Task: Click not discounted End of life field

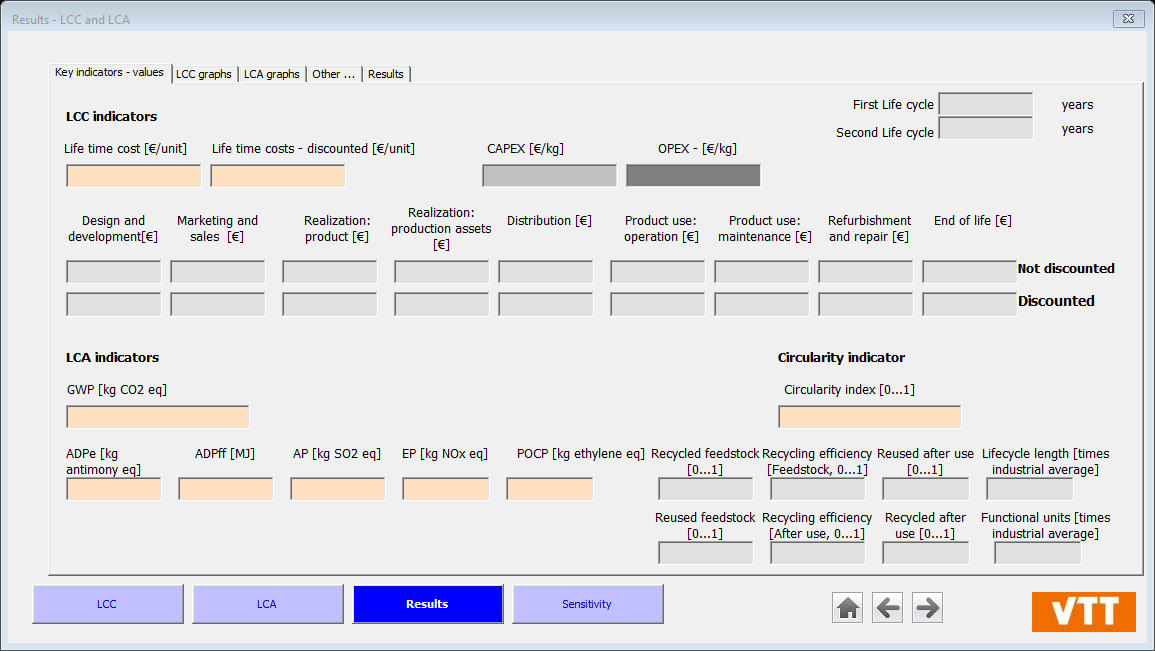Action: [969, 272]
